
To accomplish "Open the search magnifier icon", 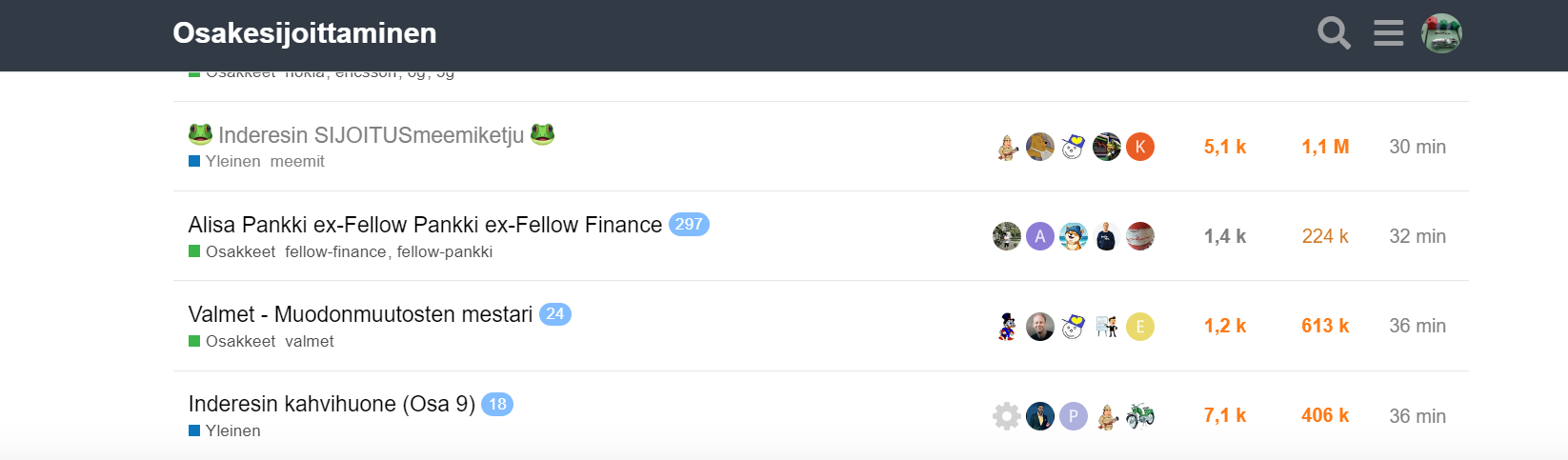I will (1334, 33).
